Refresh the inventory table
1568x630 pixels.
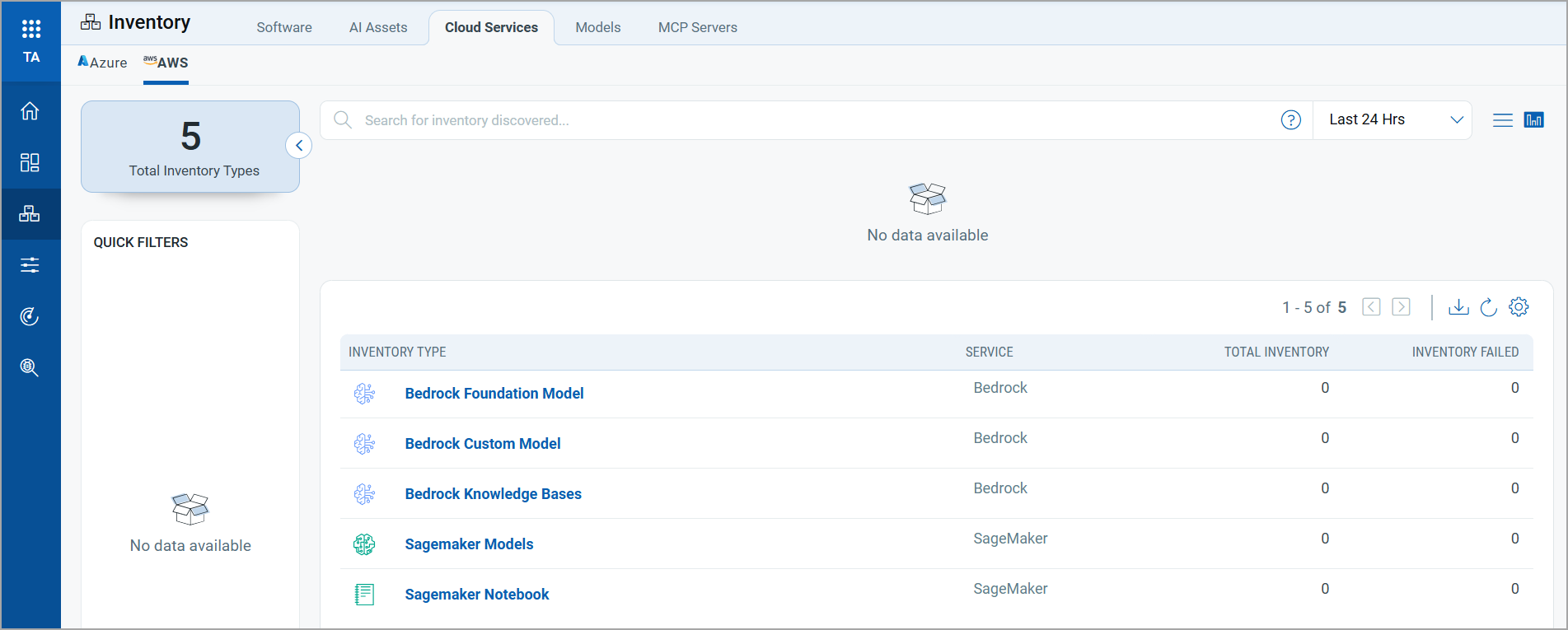(x=1488, y=307)
